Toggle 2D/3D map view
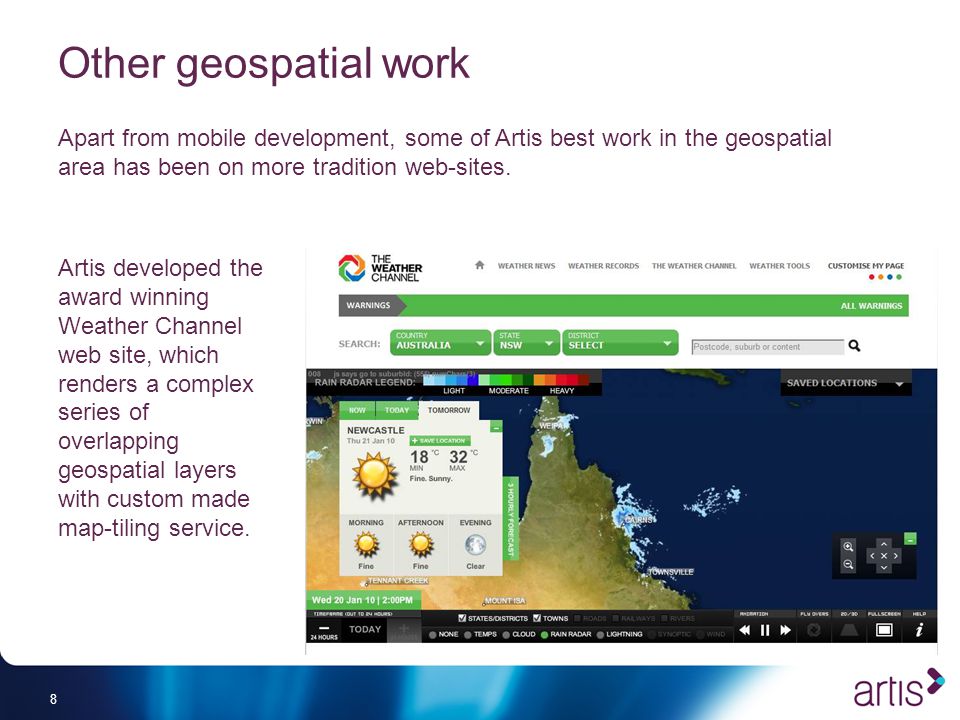The height and width of the screenshot is (720, 960). click(x=849, y=630)
